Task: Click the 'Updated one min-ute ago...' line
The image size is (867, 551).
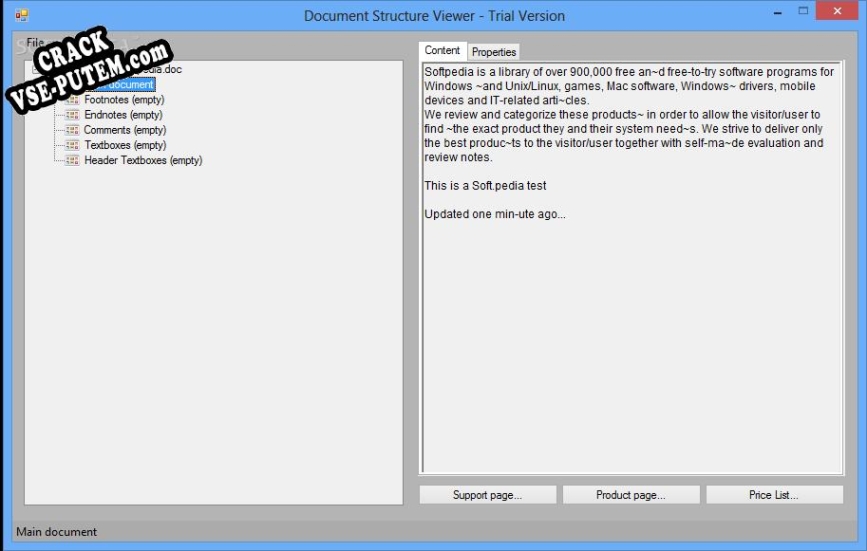Action: pos(495,214)
